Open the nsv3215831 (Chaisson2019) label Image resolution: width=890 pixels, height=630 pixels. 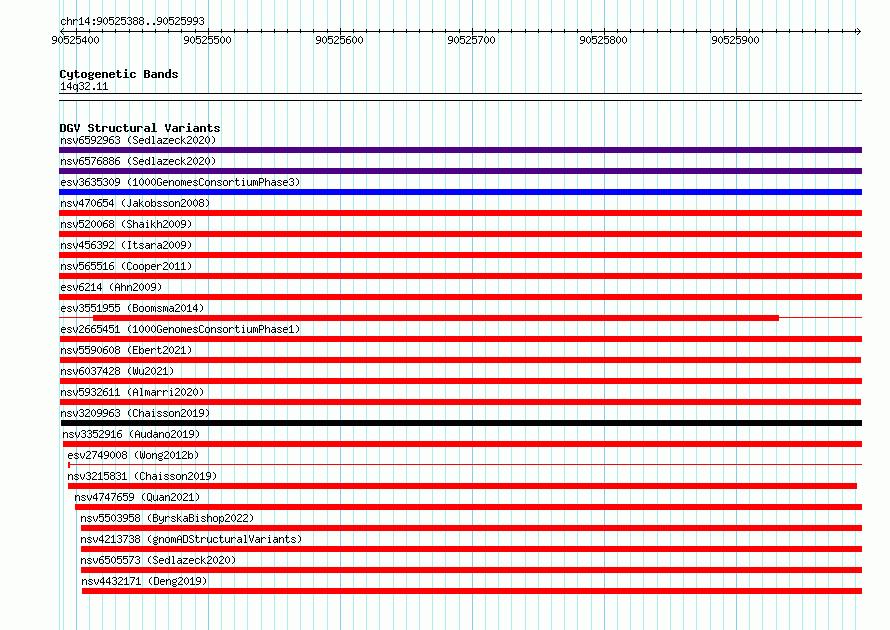tap(142, 476)
